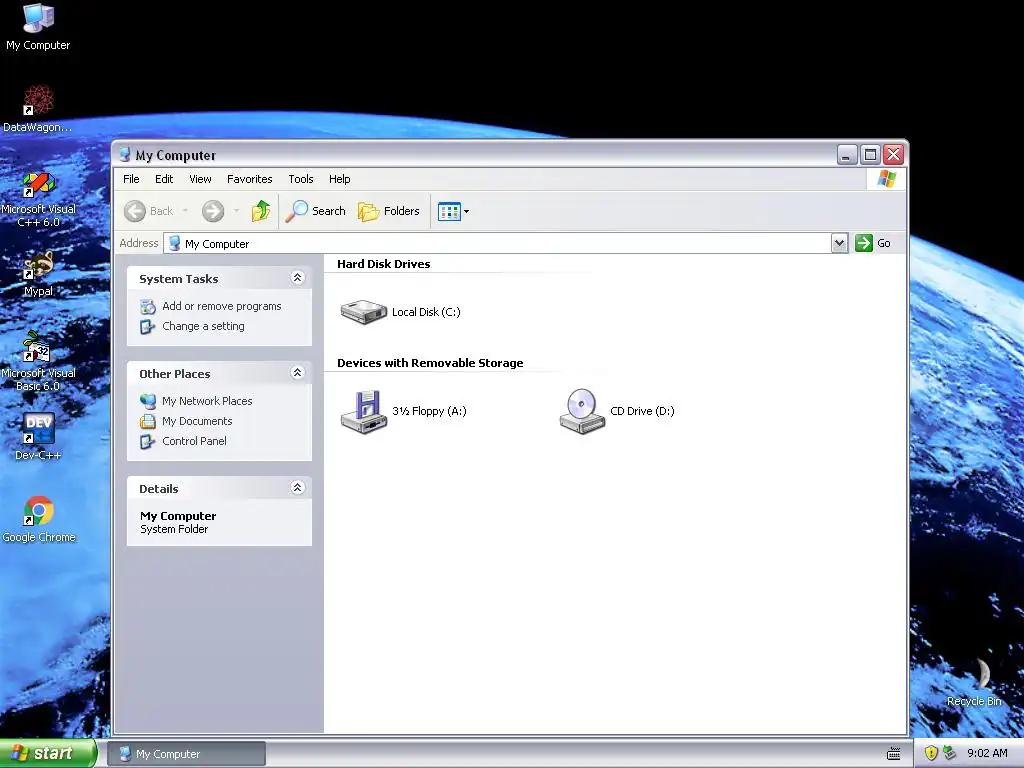Click the Windows flag logo

(886, 178)
